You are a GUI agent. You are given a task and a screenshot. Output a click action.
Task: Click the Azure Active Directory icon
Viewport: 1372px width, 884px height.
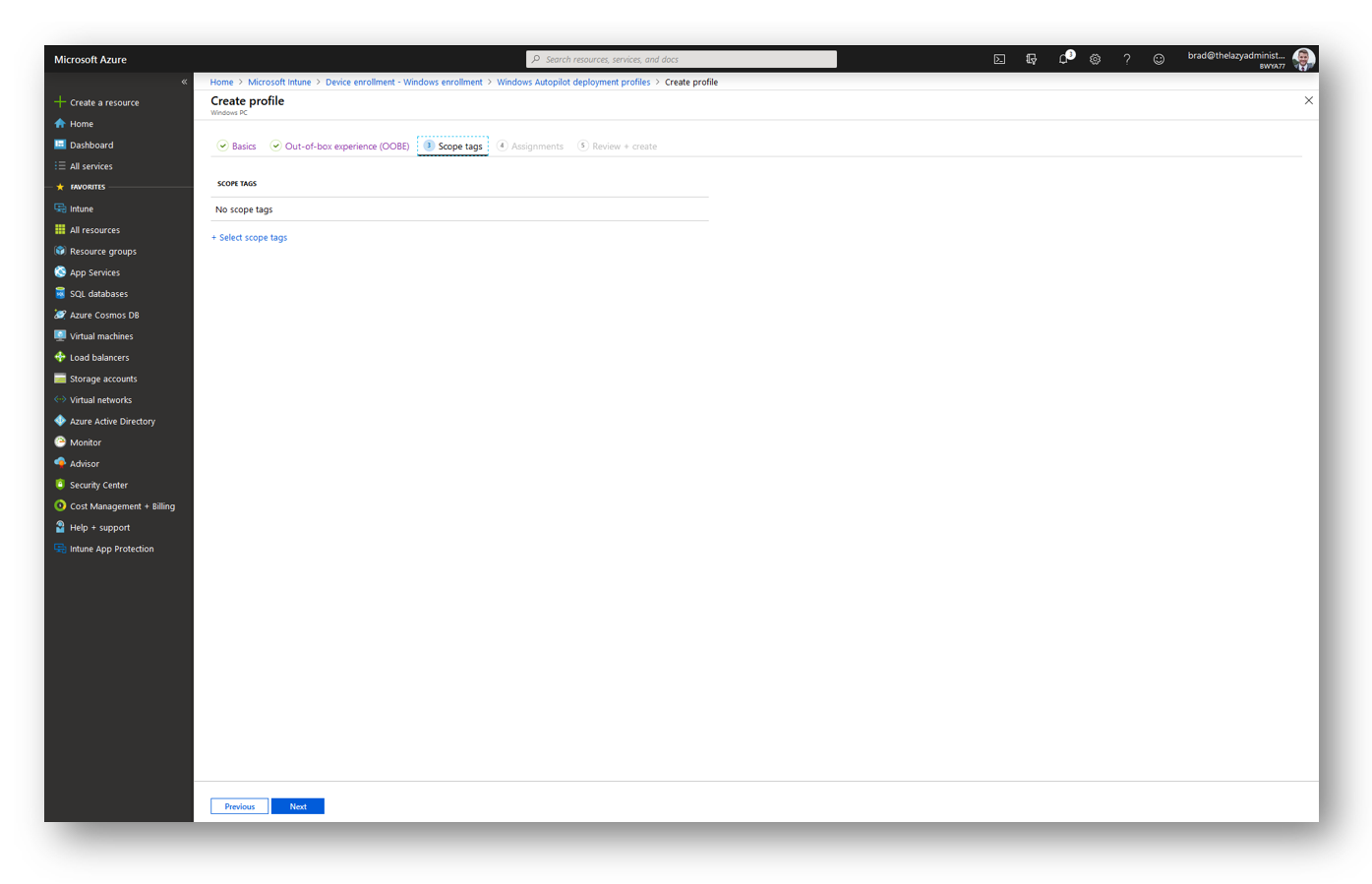60,421
